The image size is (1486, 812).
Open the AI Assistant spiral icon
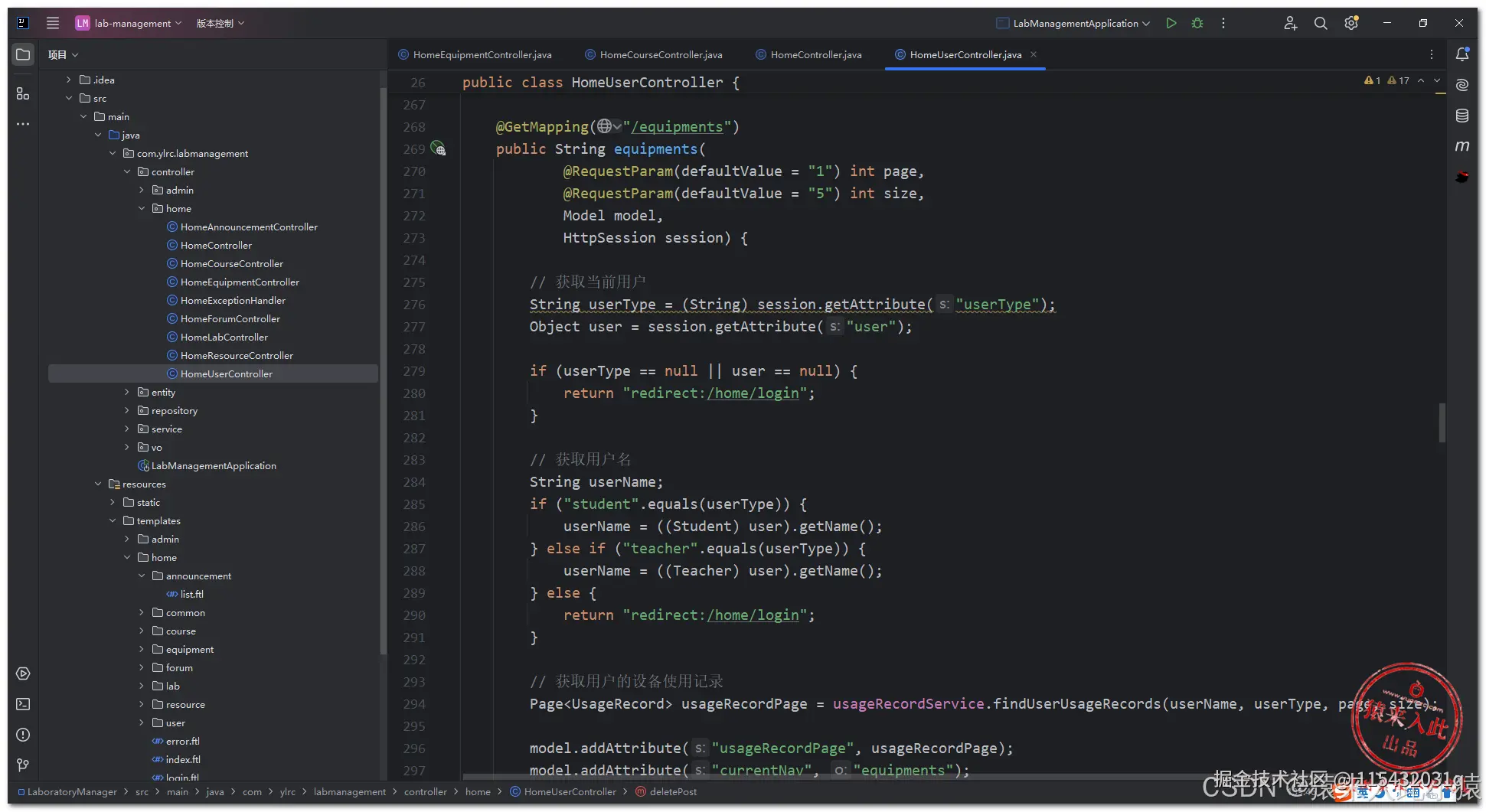tap(1462, 85)
